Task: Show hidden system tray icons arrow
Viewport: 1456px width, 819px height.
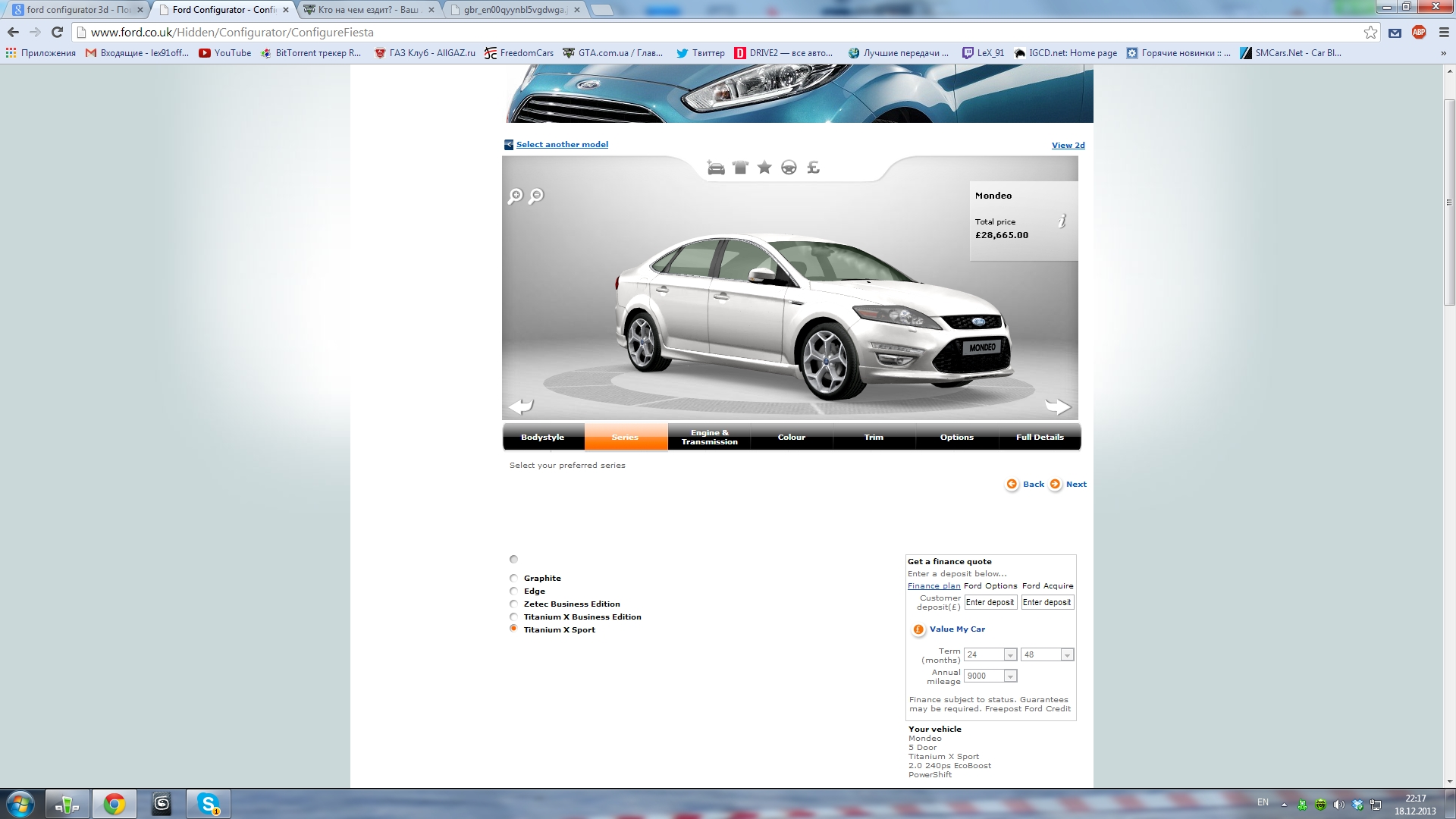Action: click(x=1284, y=805)
